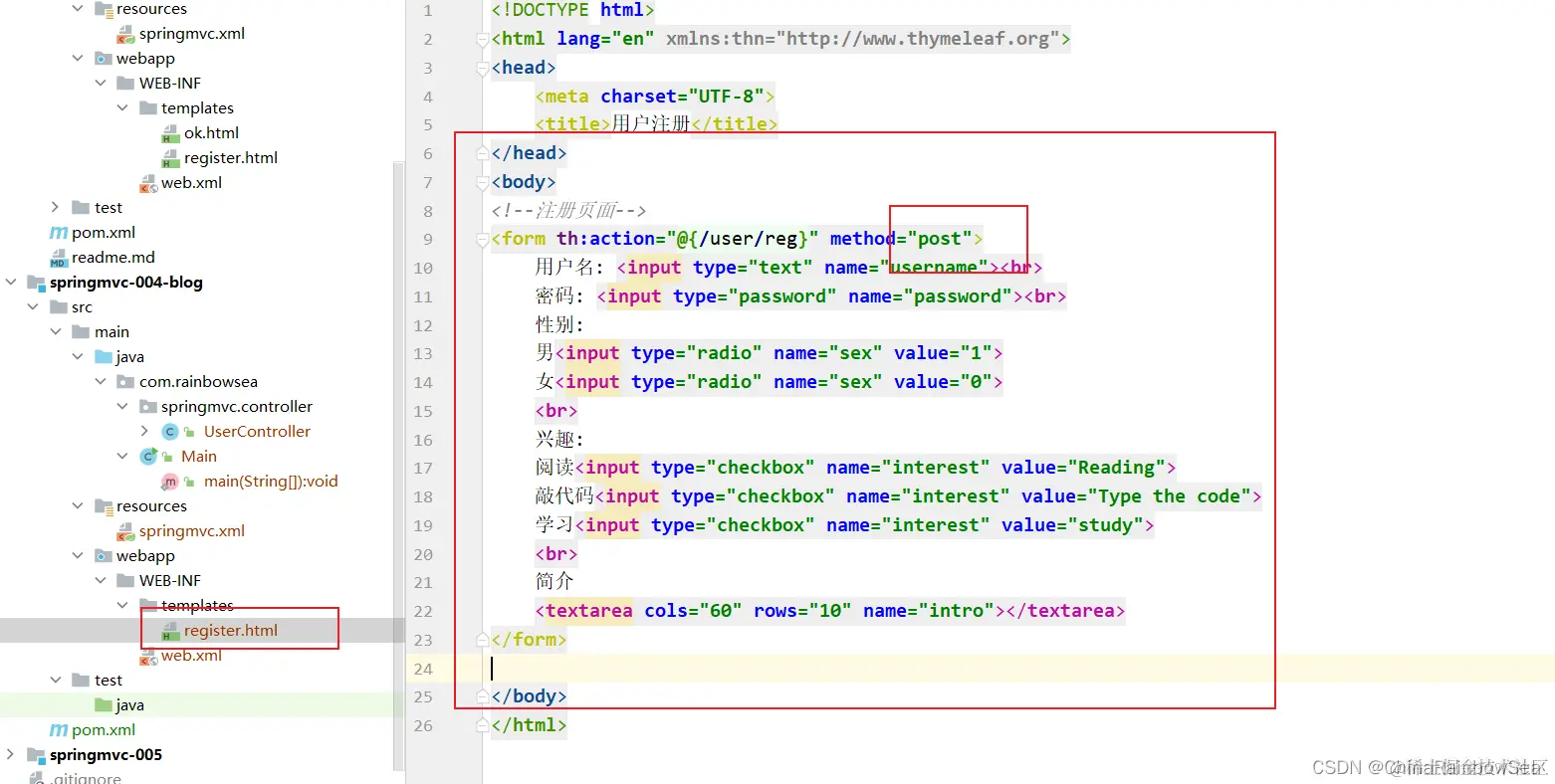Expand the springmvc-005 module node
This screenshot has width=1555, height=784.
(x=11, y=755)
